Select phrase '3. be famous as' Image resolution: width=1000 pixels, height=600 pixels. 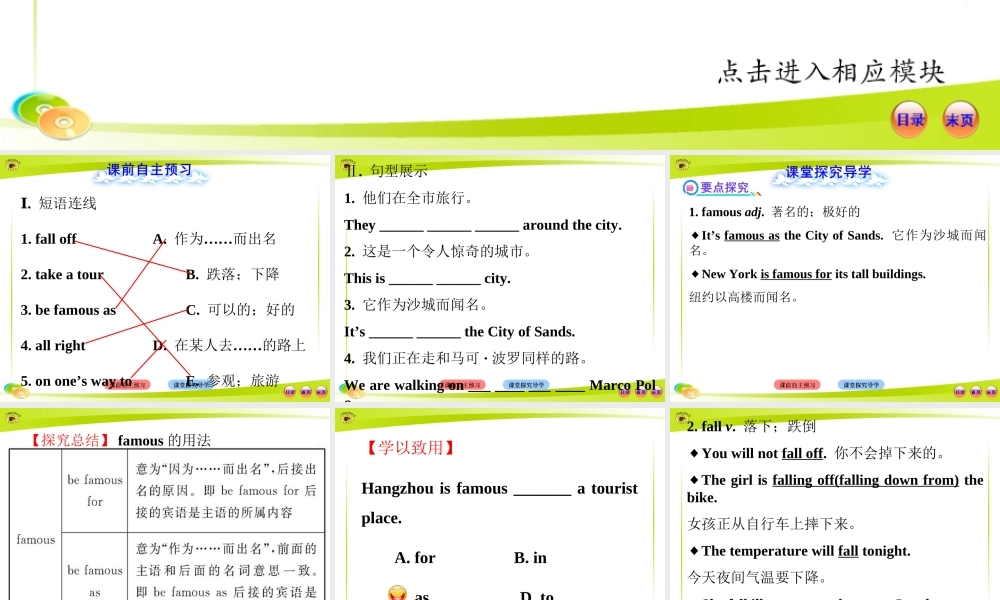[68, 311]
